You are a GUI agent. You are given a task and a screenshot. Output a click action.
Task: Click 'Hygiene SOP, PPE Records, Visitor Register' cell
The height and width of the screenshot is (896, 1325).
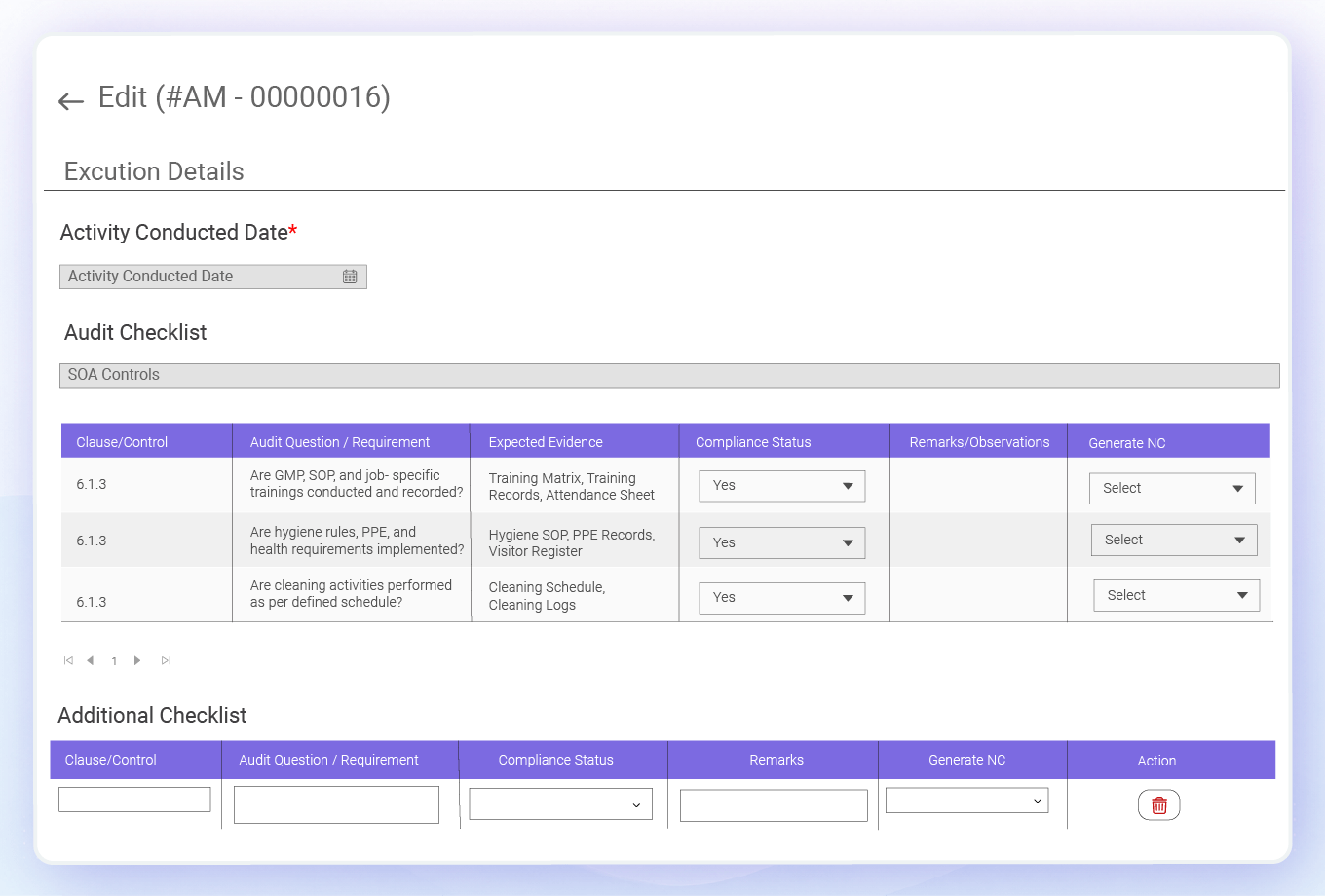click(572, 543)
